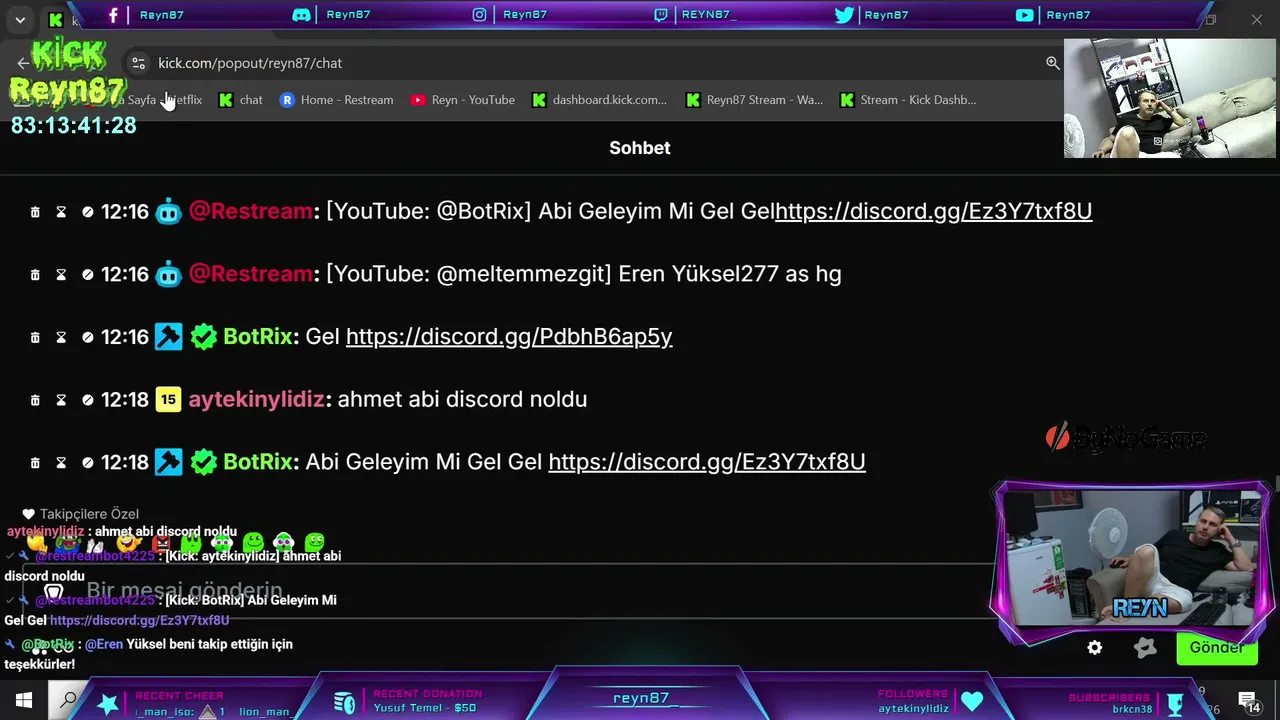
Task: Click the hourglass timeout icon on the @meltemmezgit message
Action: pos(61,274)
